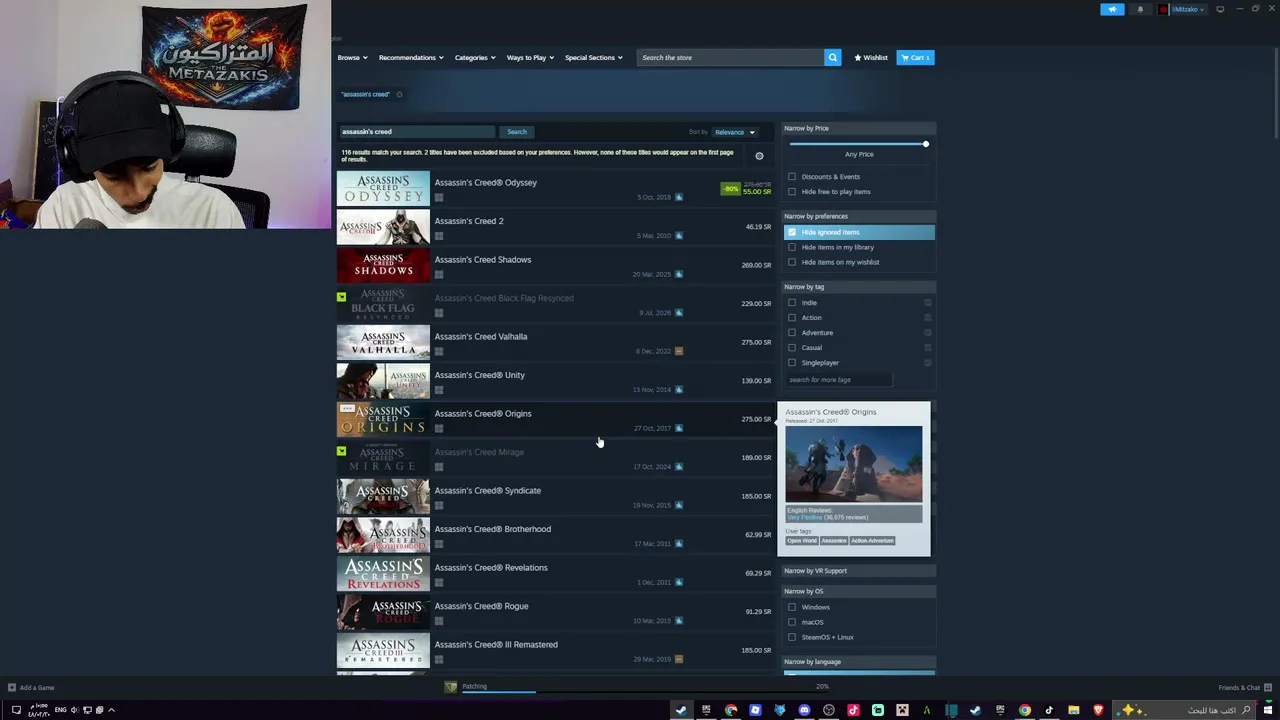The width and height of the screenshot is (1280, 720).
Task: Click the "search for more tags" field
Action: [838, 380]
